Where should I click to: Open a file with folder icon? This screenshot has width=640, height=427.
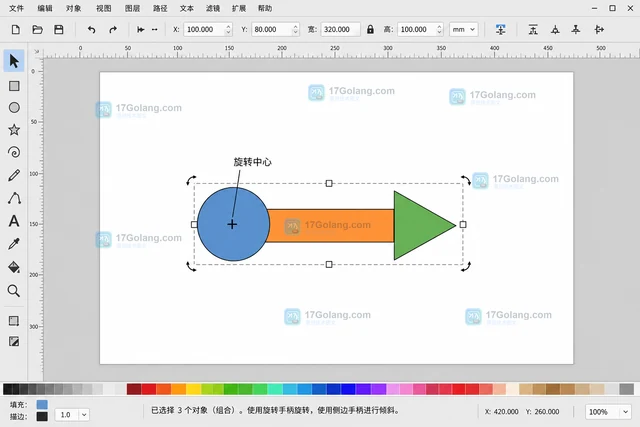point(37,29)
